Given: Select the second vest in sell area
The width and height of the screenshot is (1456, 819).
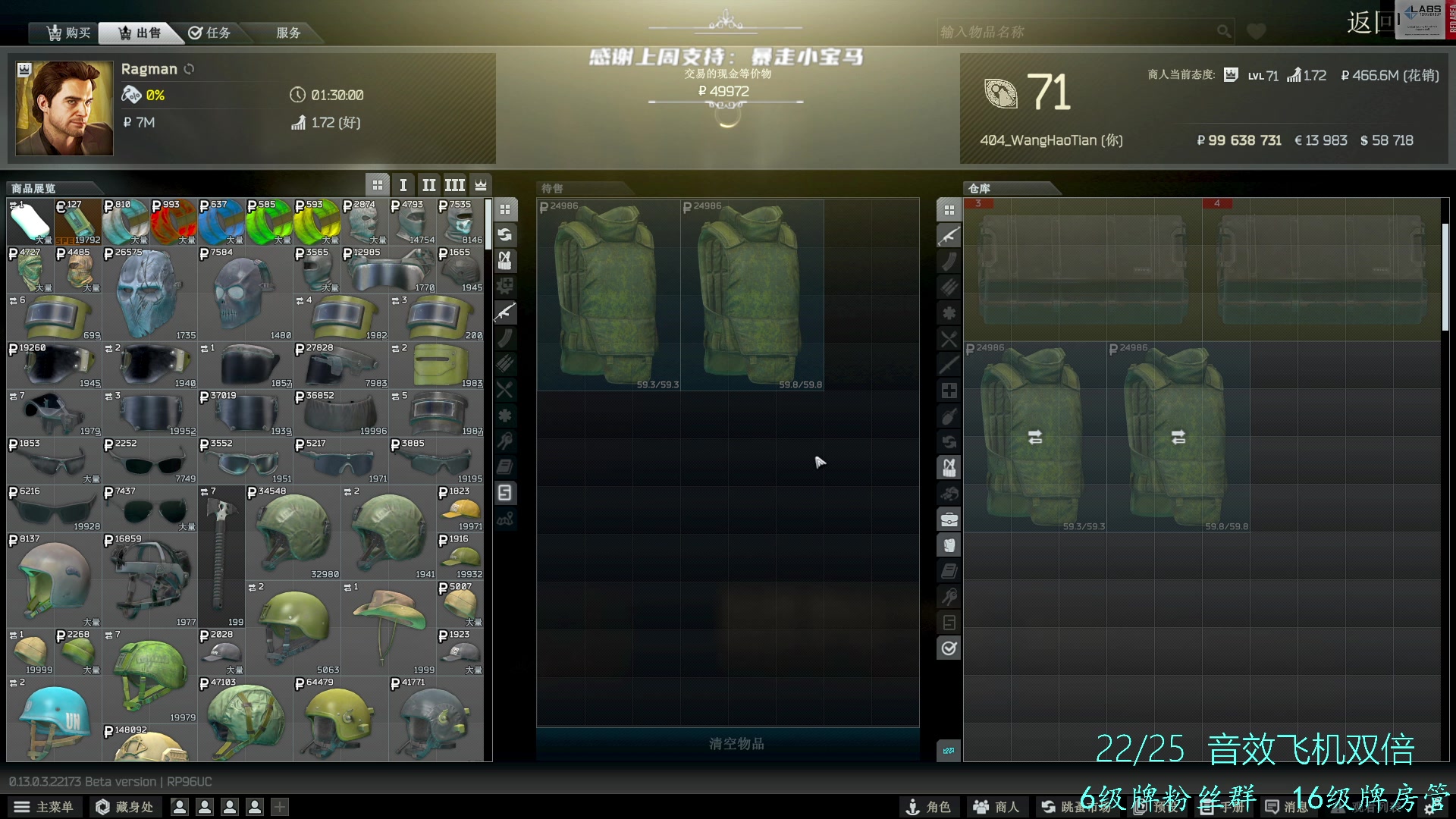Looking at the screenshot, I should pyautogui.click(x=752, y=295).
